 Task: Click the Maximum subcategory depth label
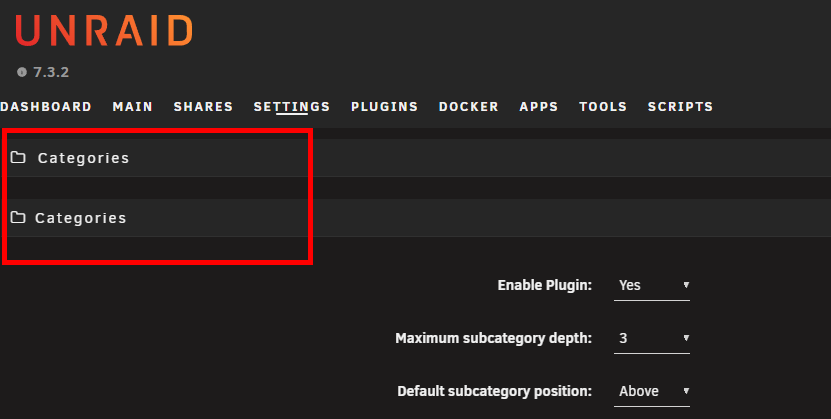[493, 338]
